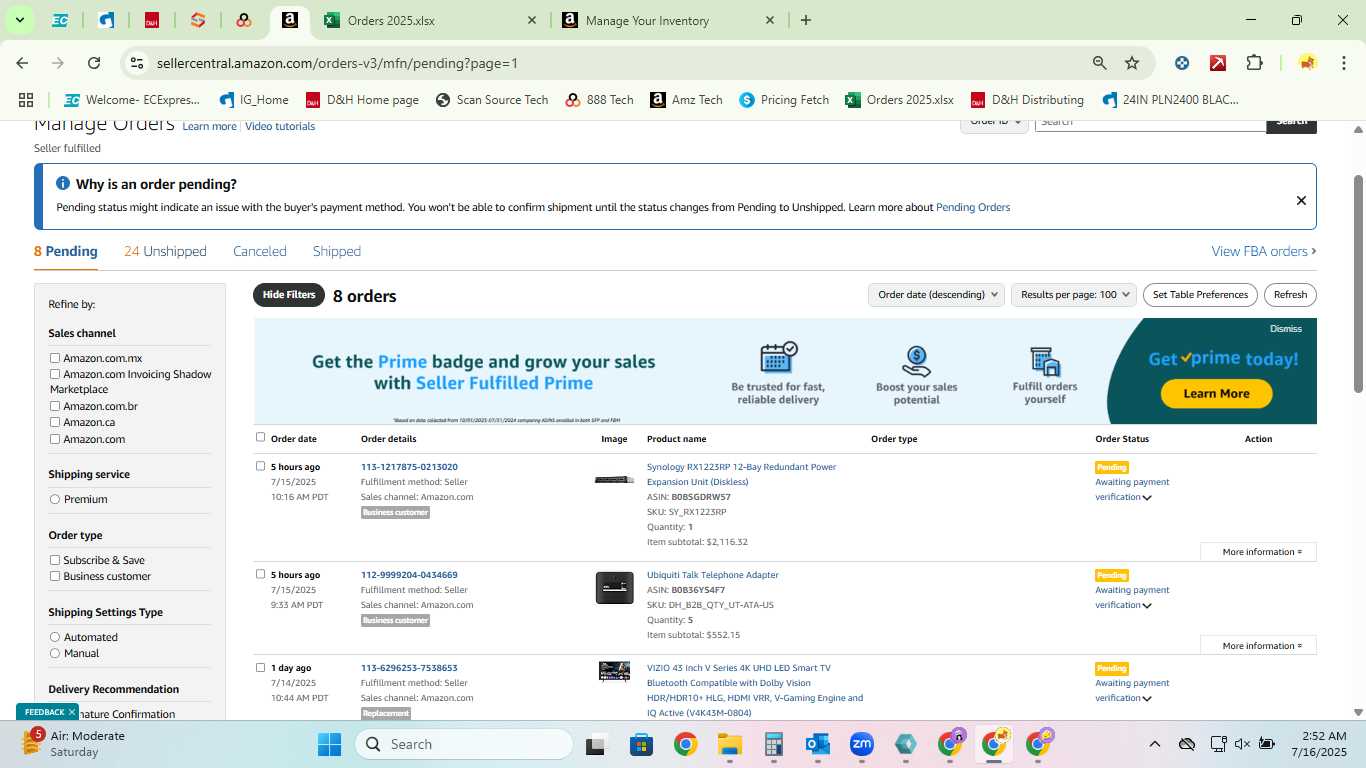Expand More information for the Synology order

click(1258, 552)
